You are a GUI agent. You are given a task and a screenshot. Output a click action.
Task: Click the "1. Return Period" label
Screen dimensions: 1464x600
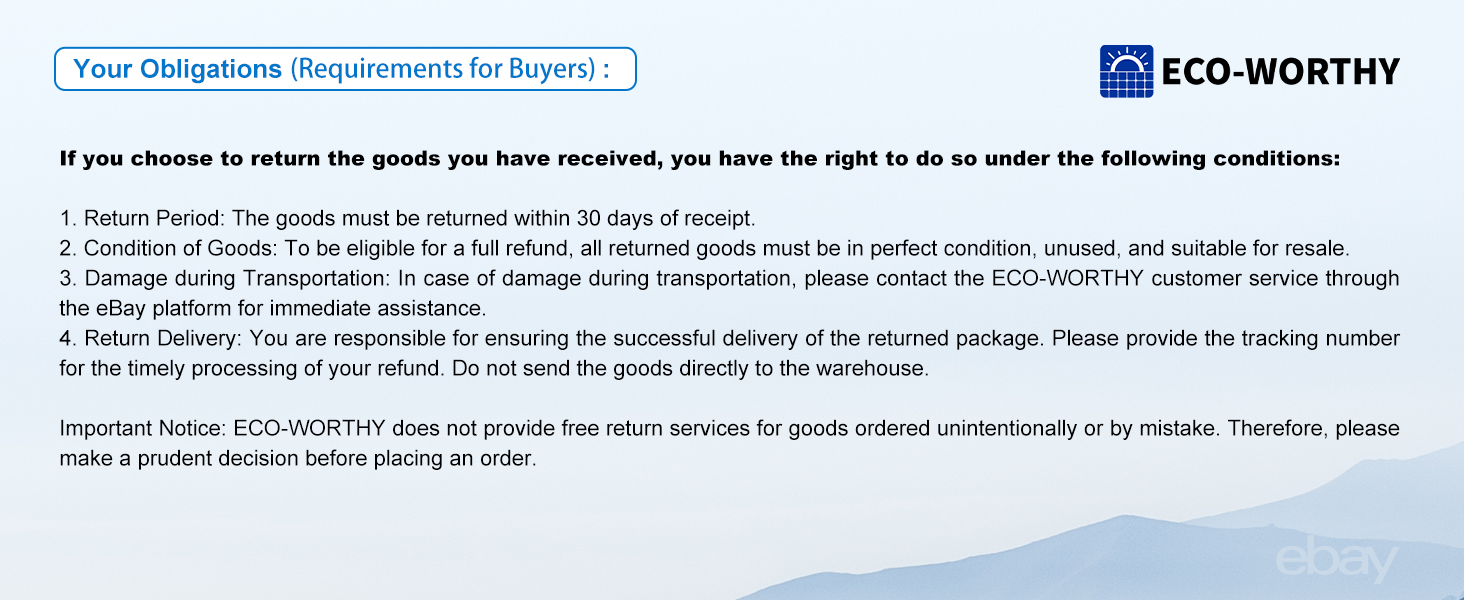(142, 218)
